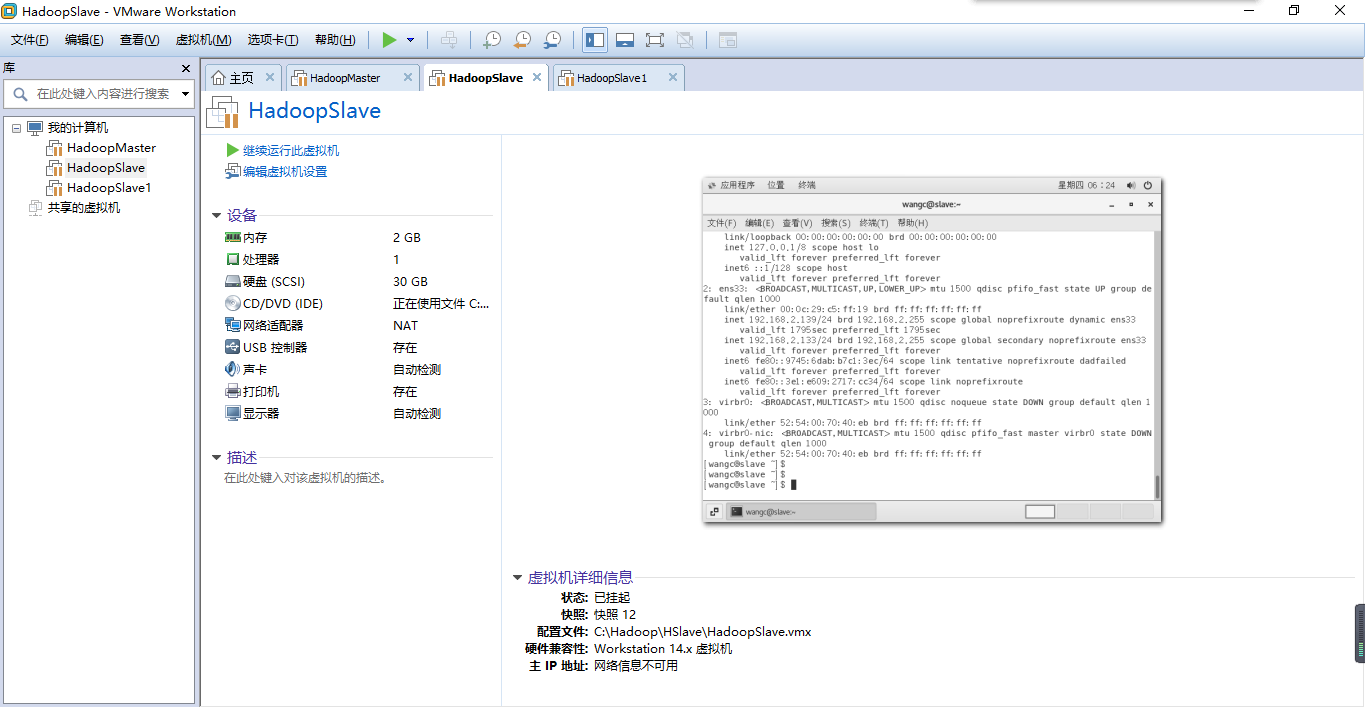
Task: Click the 显示器 display device icon
Action: pos(233,413)
